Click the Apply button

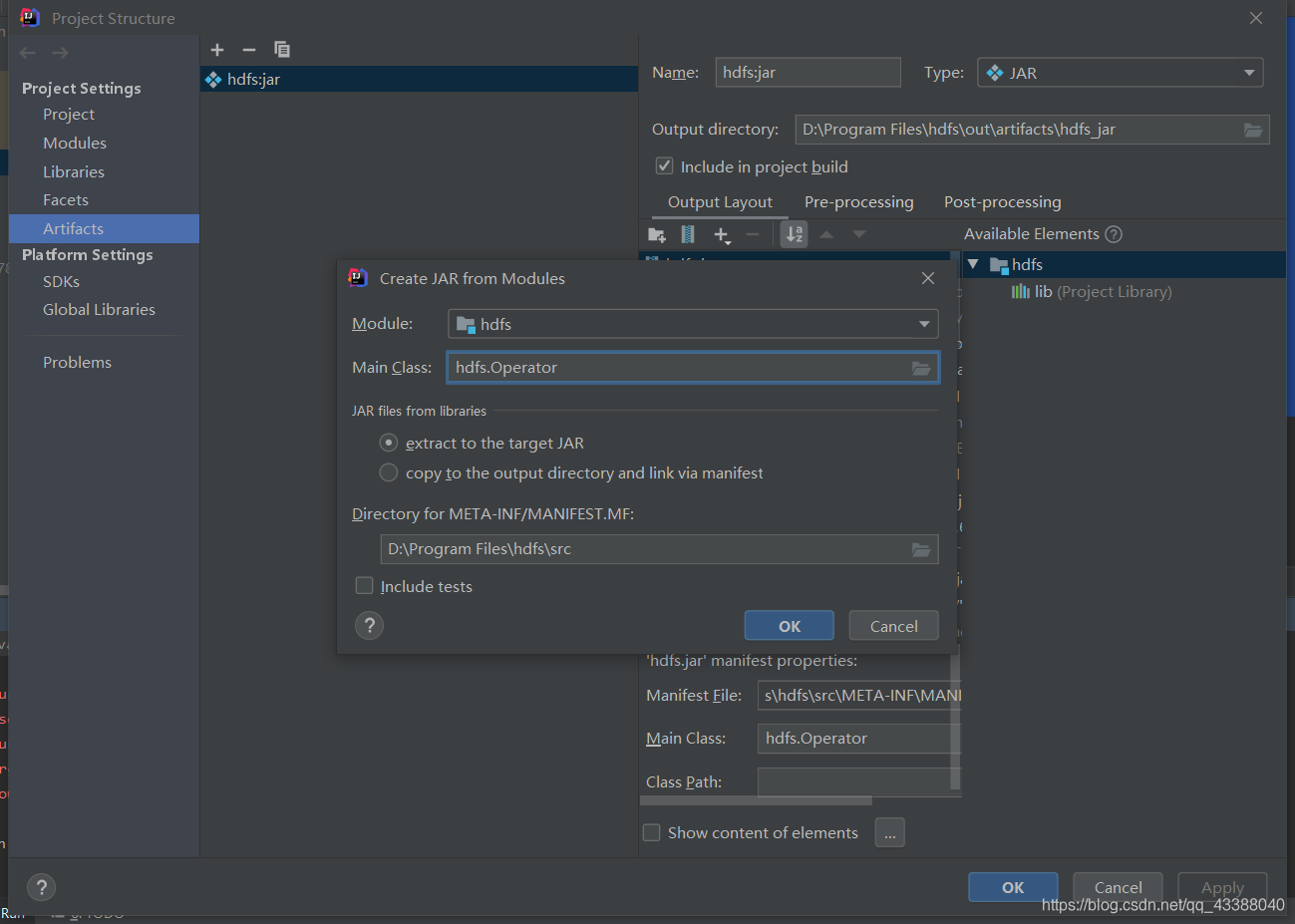pyautogui.click(x=1223, y=887)
